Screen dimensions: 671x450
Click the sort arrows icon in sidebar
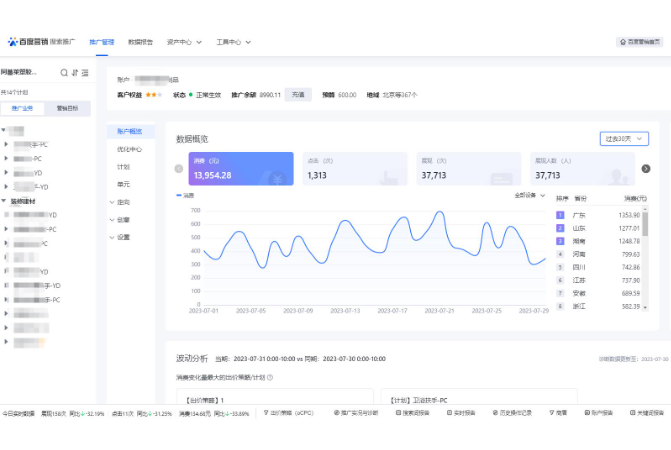[75, 73]
